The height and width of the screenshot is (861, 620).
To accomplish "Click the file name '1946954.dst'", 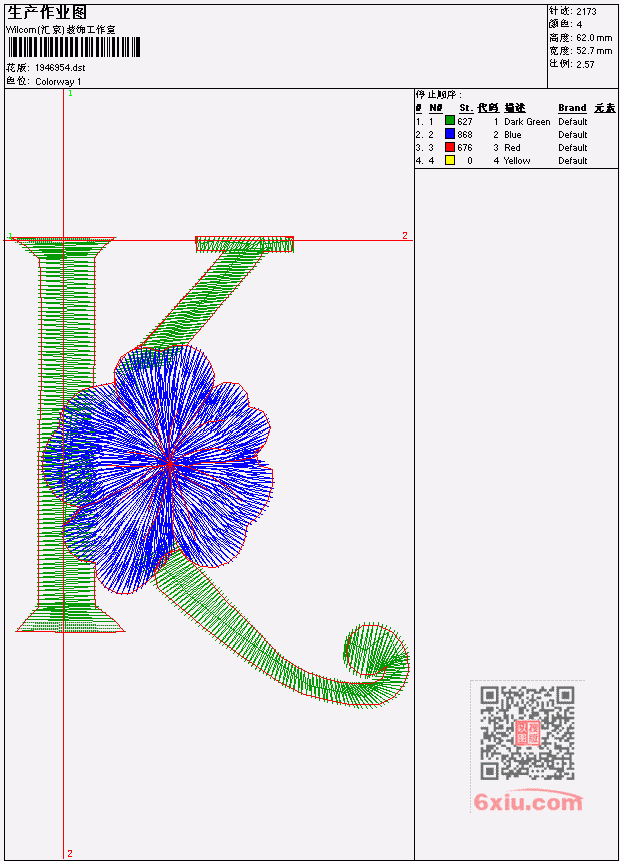I will [60, 68].
